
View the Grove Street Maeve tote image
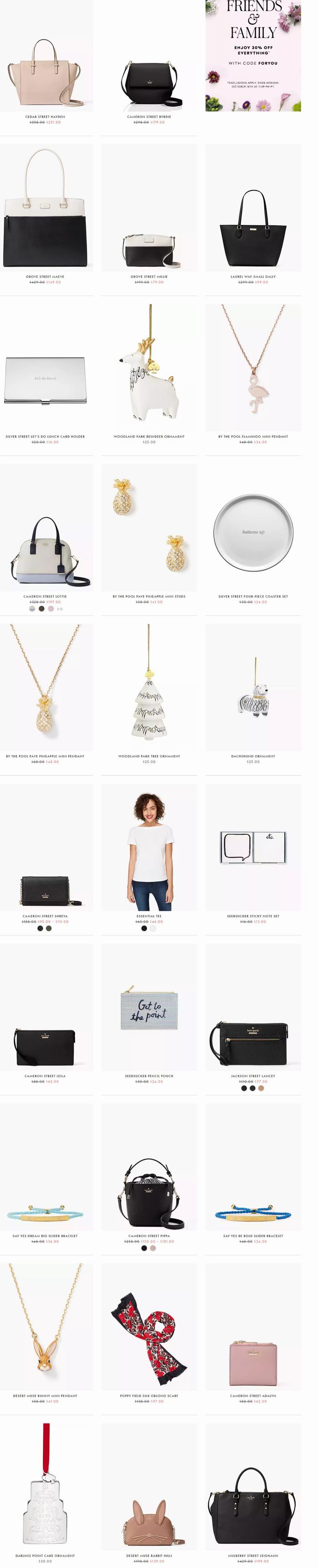pyautogui.click(x=45, y=208)
